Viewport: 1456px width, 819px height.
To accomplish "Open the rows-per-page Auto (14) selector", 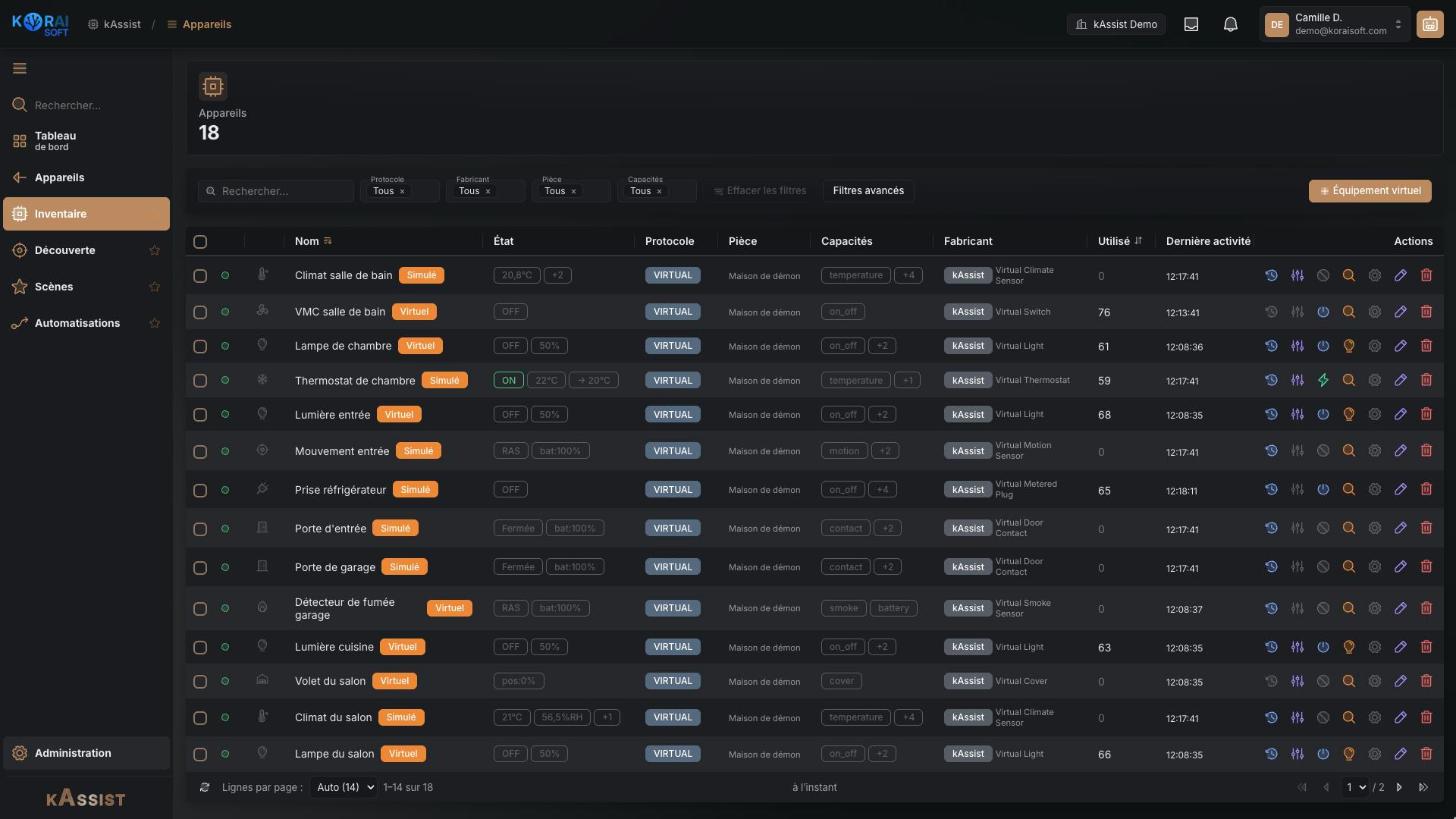I will [343, 787].
